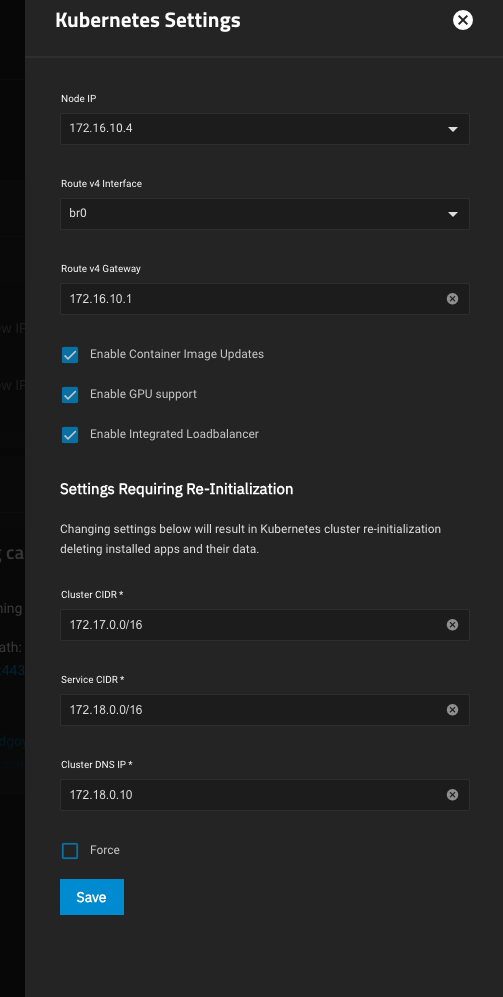Clear the Service CIDR value

(x=452, y=710)
